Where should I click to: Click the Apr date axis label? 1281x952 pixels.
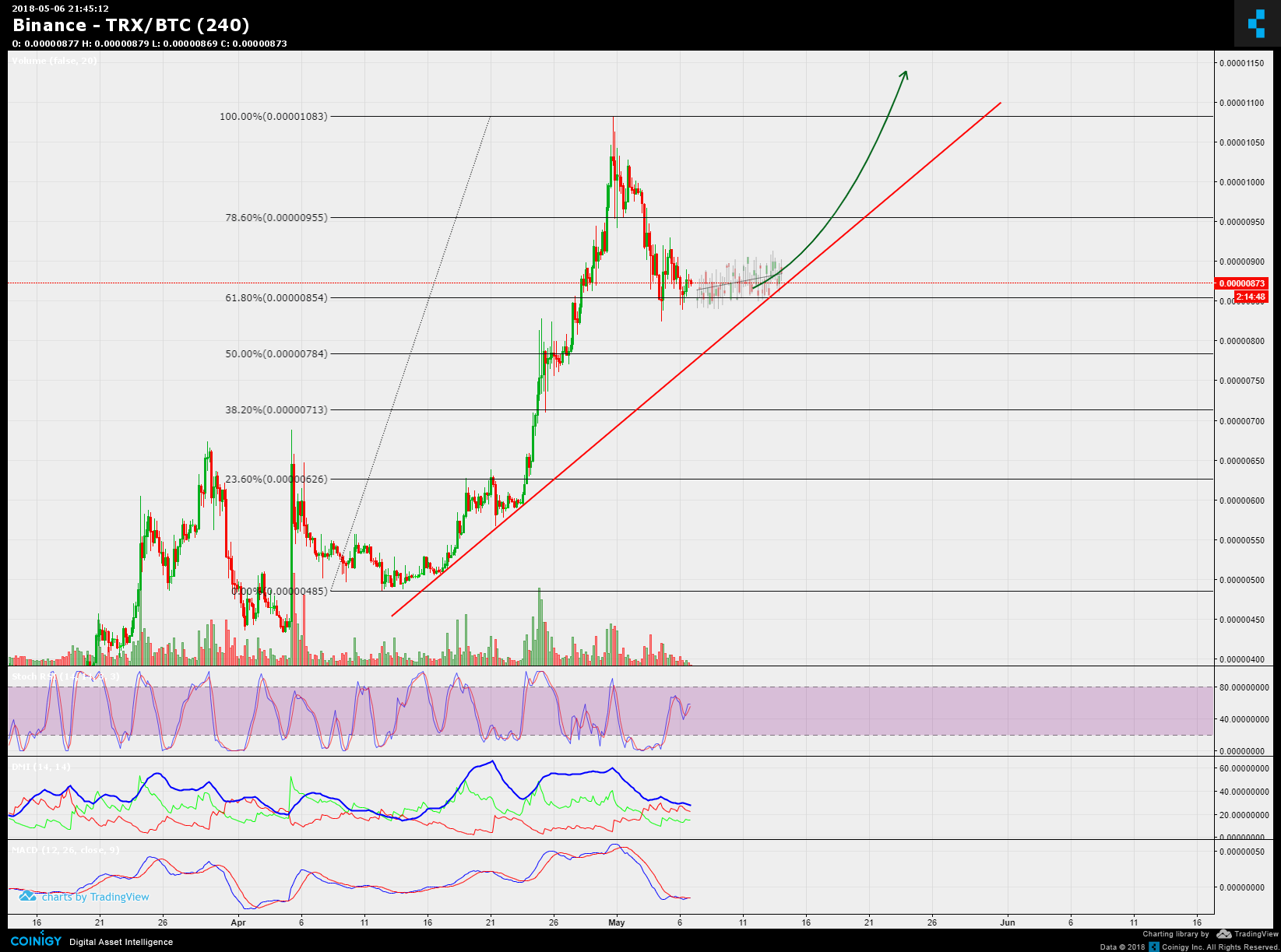coord(238,922)
